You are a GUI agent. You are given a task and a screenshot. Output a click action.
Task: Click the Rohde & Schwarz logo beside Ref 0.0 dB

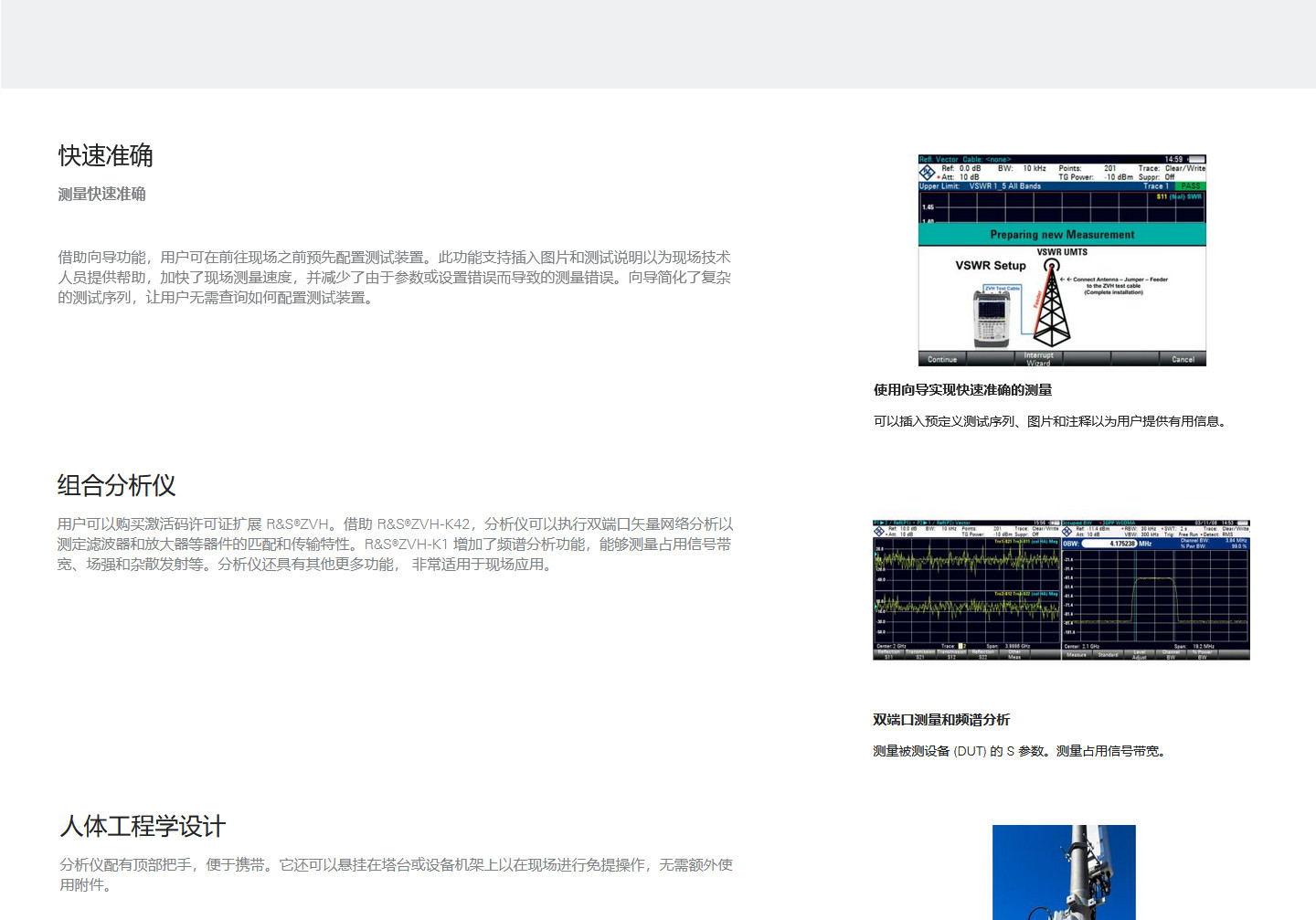tap(928, 173)
